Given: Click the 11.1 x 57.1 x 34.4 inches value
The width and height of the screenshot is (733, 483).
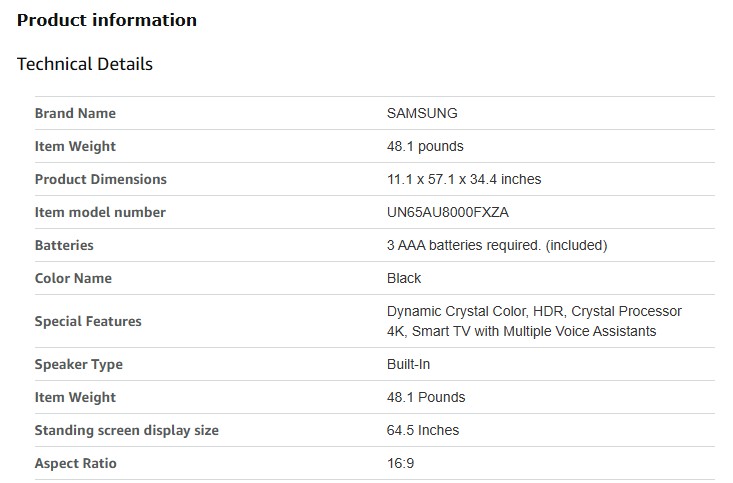Looking at the screenshot, I should point(464,179).
